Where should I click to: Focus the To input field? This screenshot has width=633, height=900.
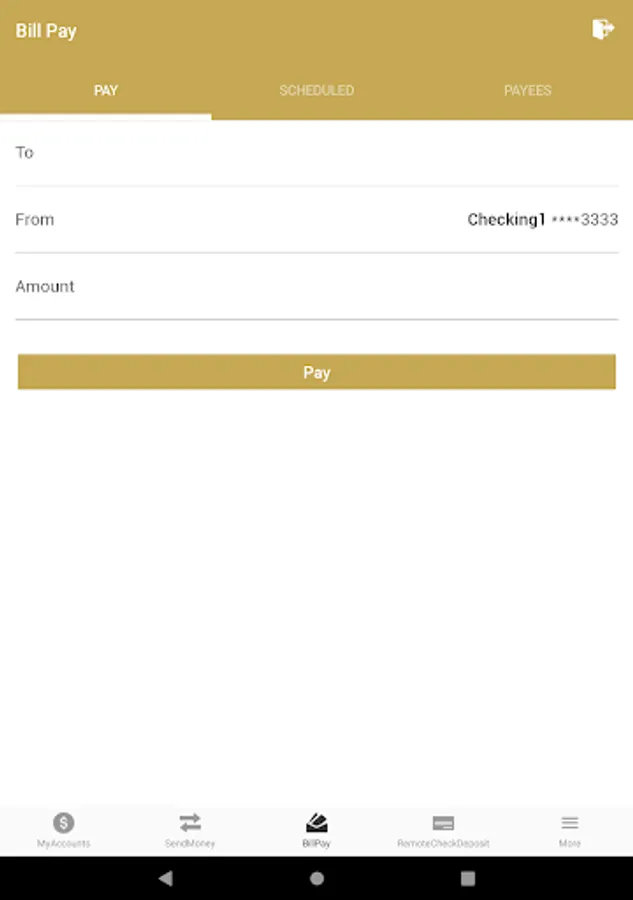point(316,152)
